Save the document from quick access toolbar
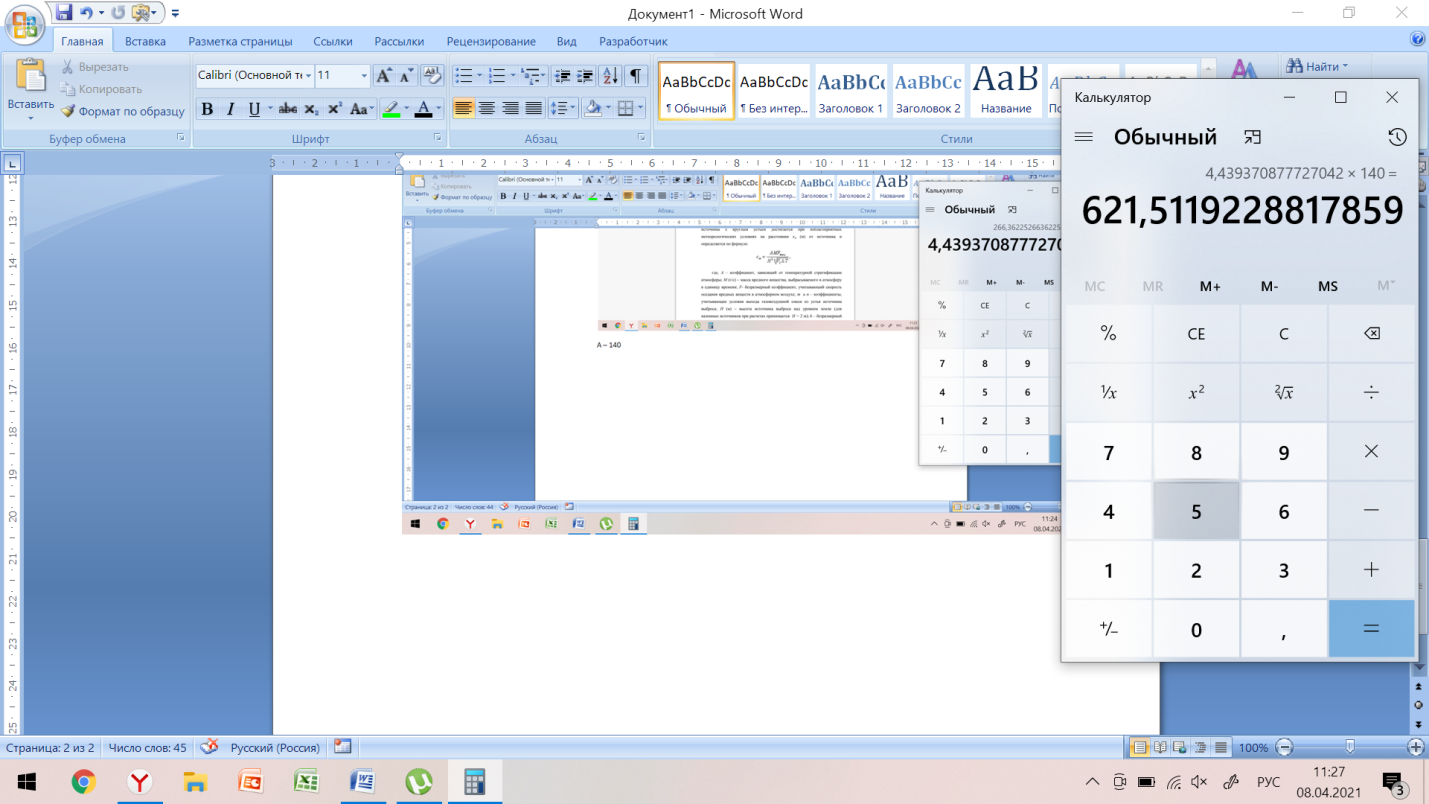Viewport: 1429px width, 804px height. [x=65, y=13]
